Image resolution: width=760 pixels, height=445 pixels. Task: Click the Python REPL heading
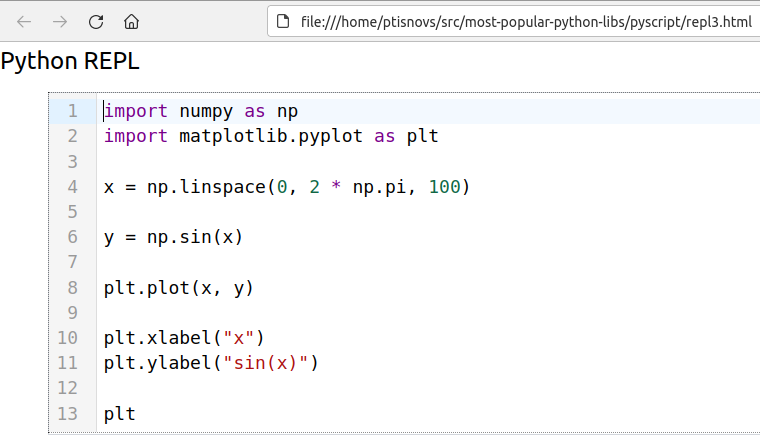tap(70, 62)
